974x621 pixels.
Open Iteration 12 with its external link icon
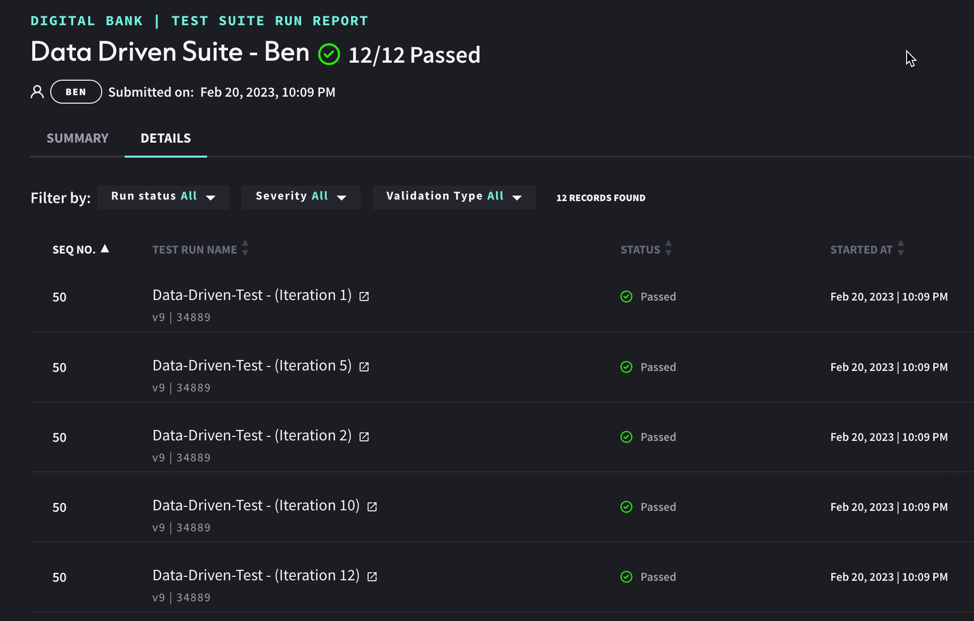[372, 576]
